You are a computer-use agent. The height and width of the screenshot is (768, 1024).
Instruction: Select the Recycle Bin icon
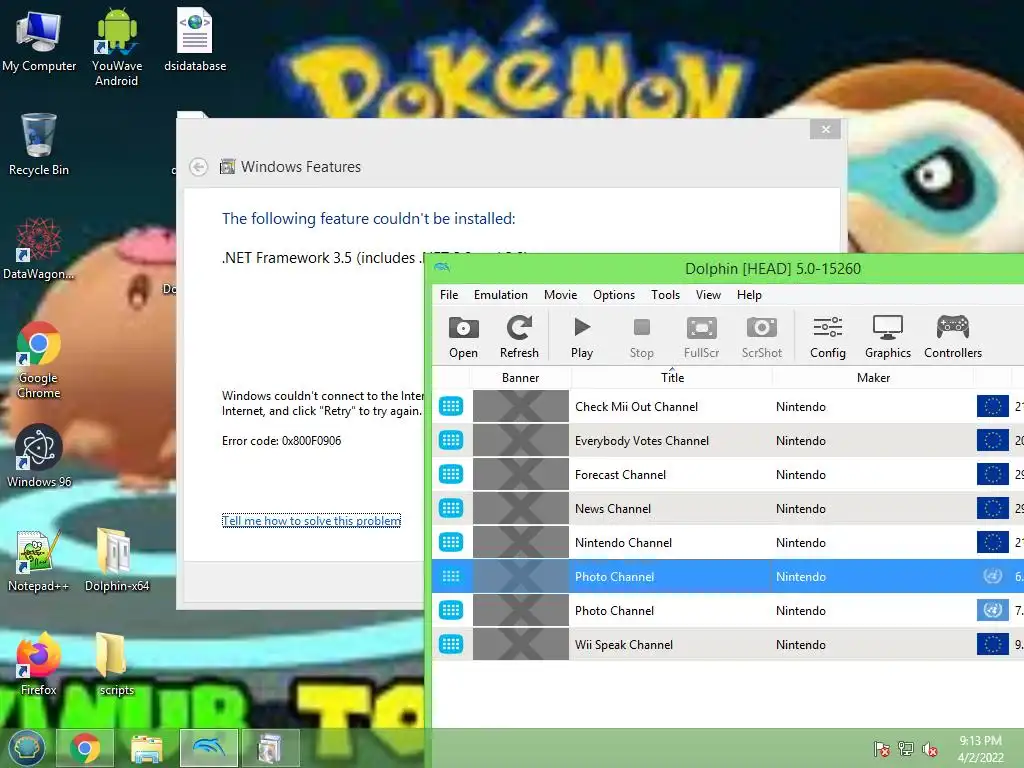(39, 145)
